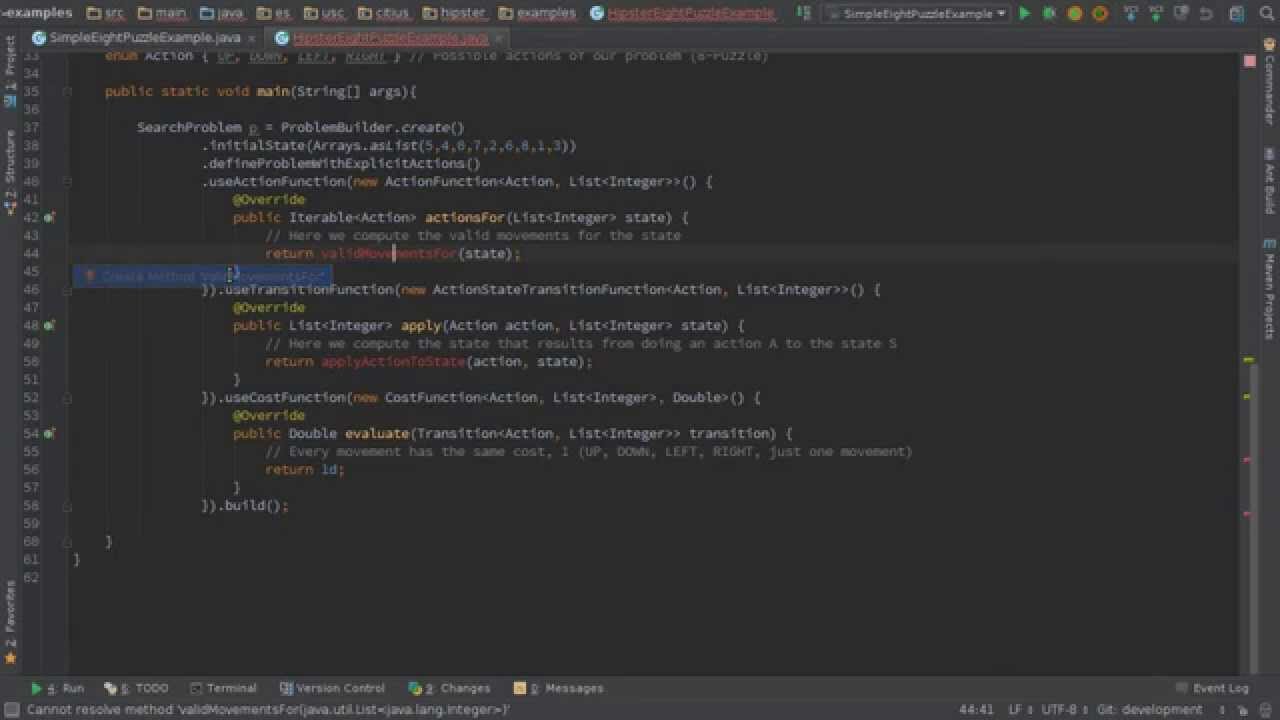Click the override gutter icon at line 48
This screenshot has width=1280, height=720.
point(49,325)
